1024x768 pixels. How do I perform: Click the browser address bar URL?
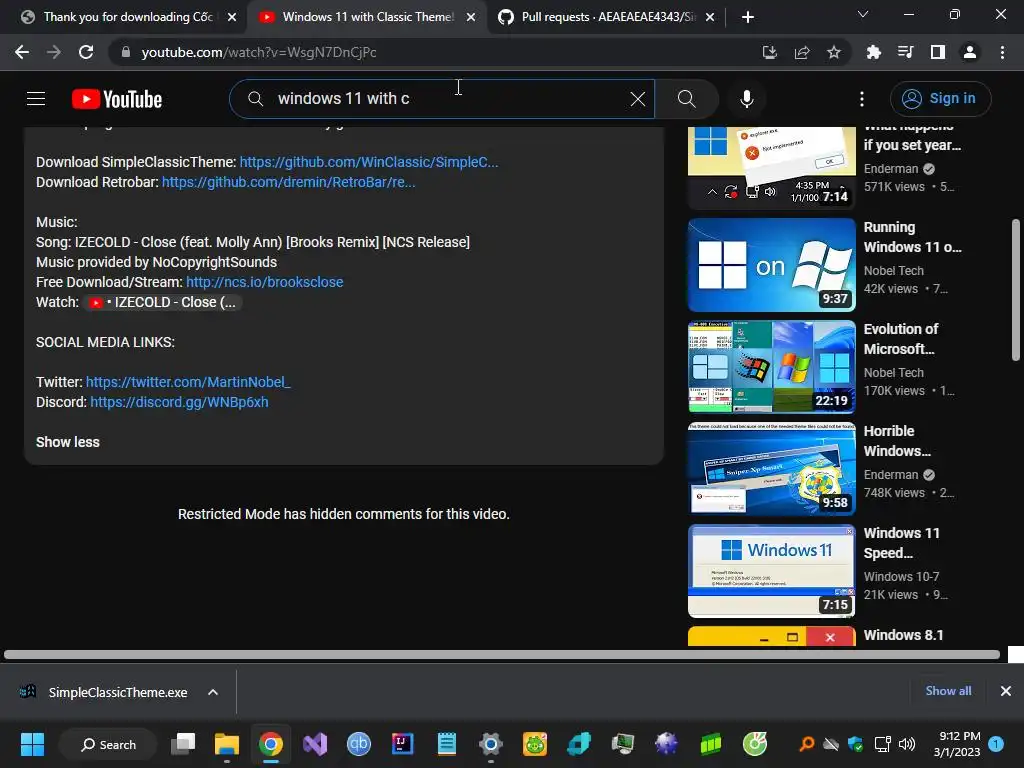[259, 52]
